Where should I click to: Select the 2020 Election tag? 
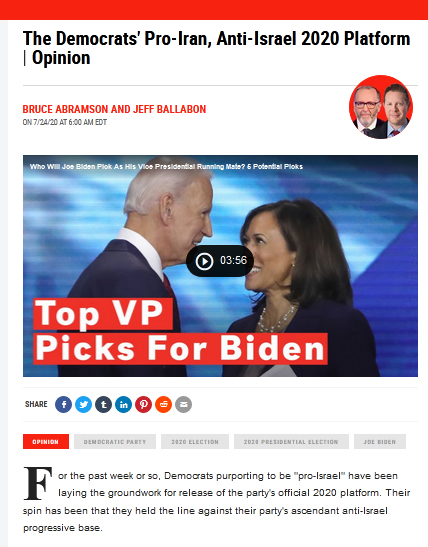tap(195, 442)
